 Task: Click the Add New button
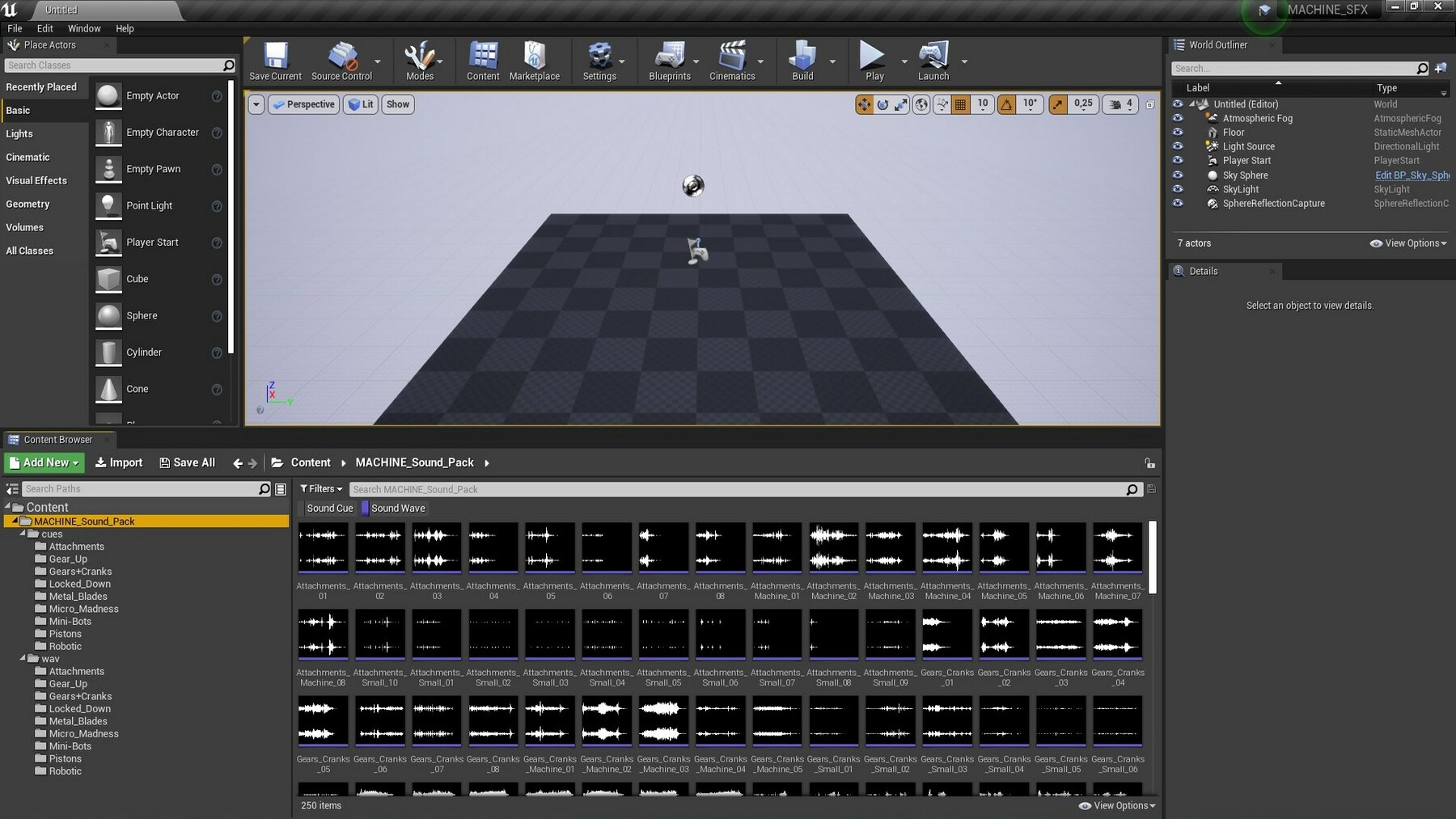click(44, 462)
